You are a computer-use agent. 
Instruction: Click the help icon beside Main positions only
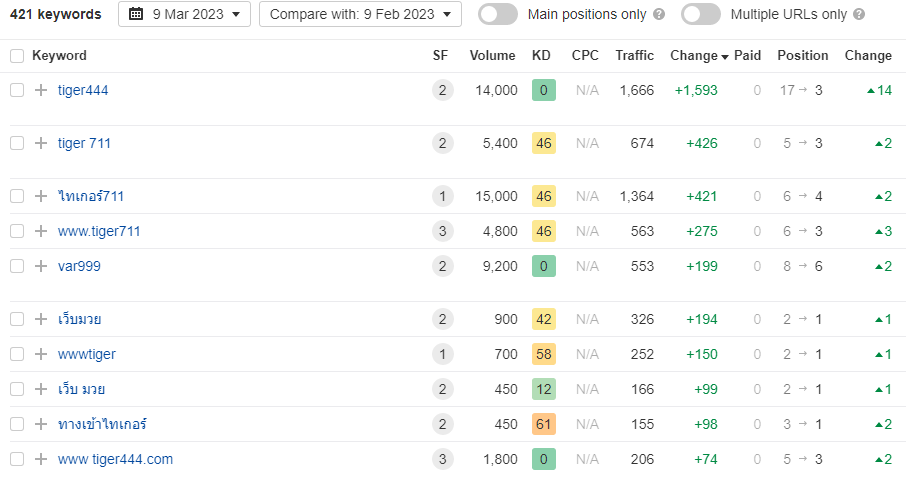pyautogui.click(x=659, y=15)
